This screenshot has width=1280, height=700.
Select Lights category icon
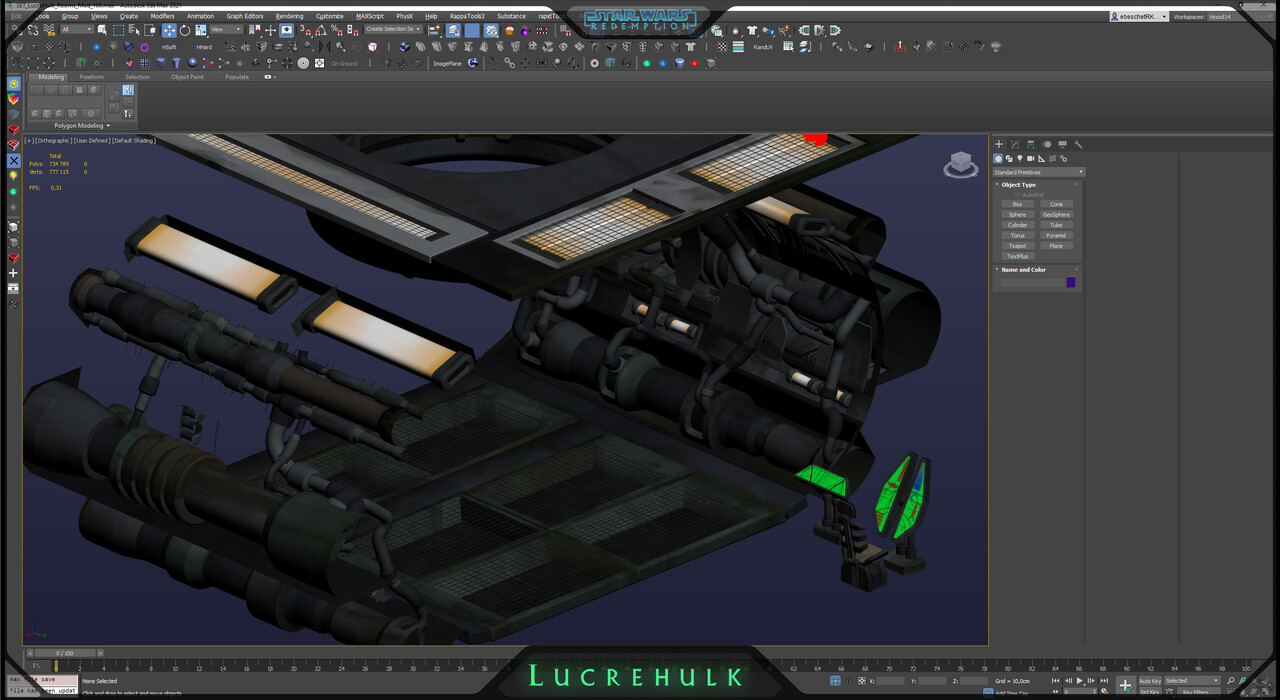tap(1020, 159)
